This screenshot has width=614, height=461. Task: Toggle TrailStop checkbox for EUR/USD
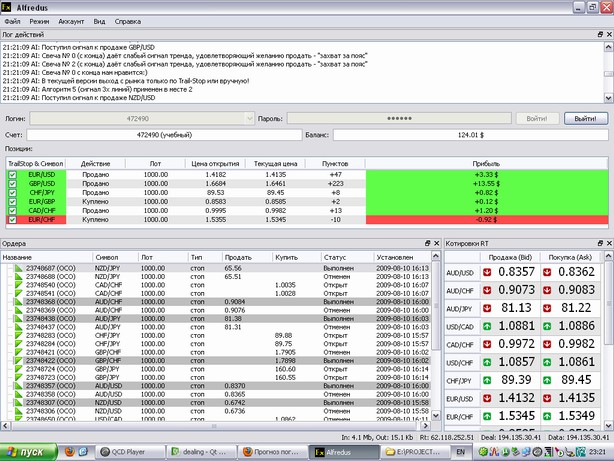click(x=13, y=175)
